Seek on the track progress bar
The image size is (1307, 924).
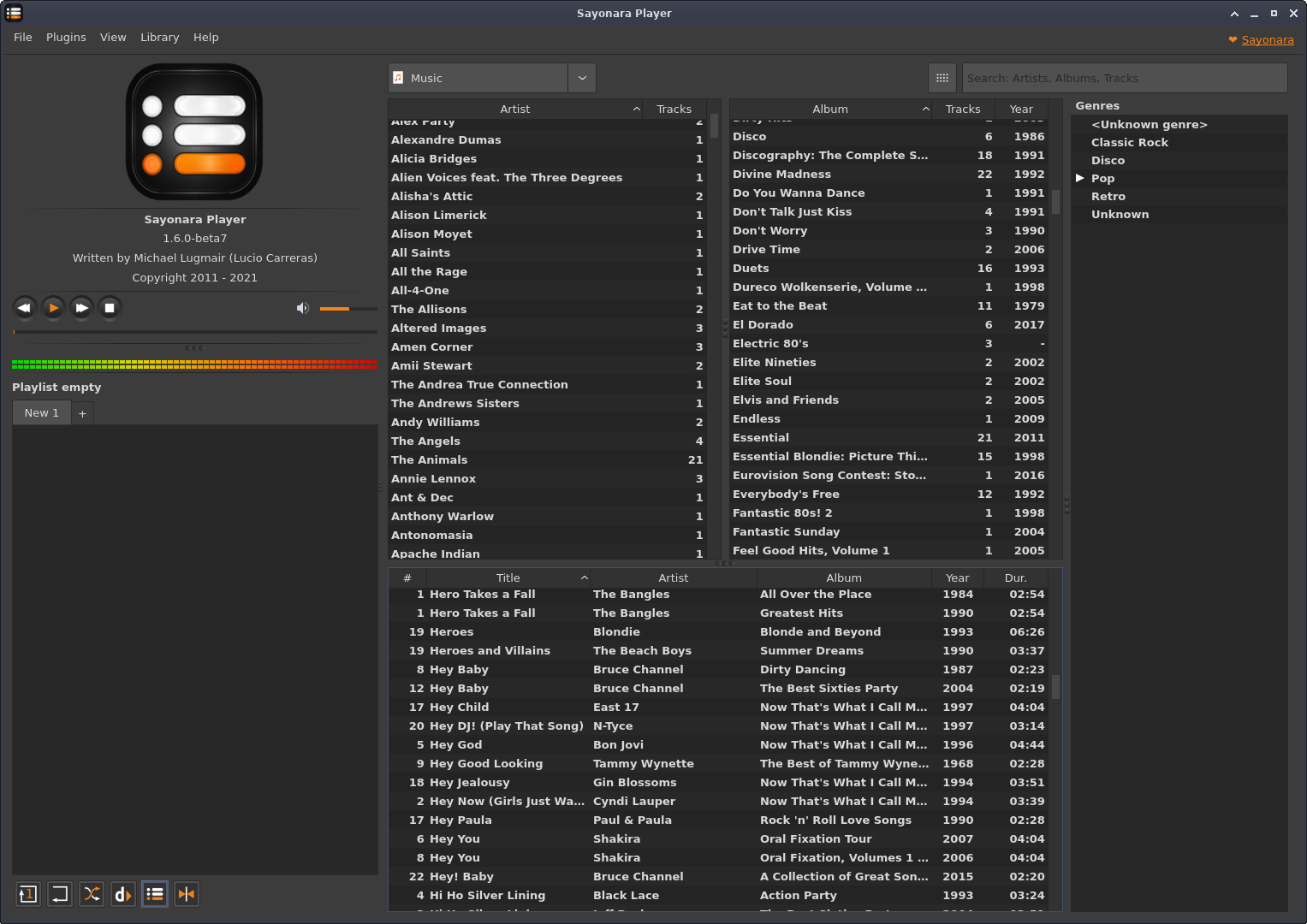click(195, 331)
